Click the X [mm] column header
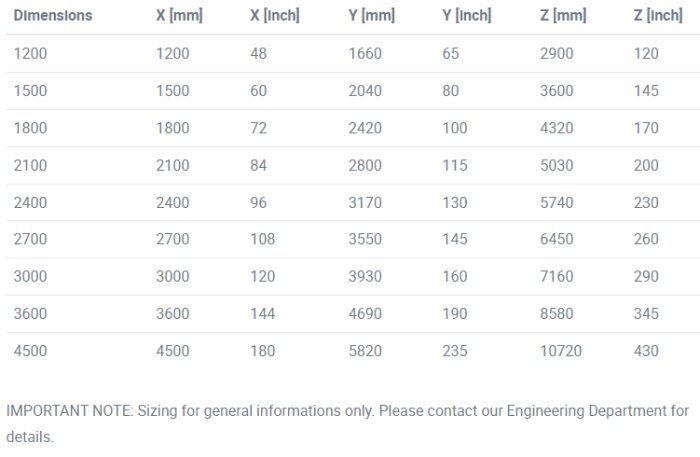700x457 pixels. click(x=178, y=16)
